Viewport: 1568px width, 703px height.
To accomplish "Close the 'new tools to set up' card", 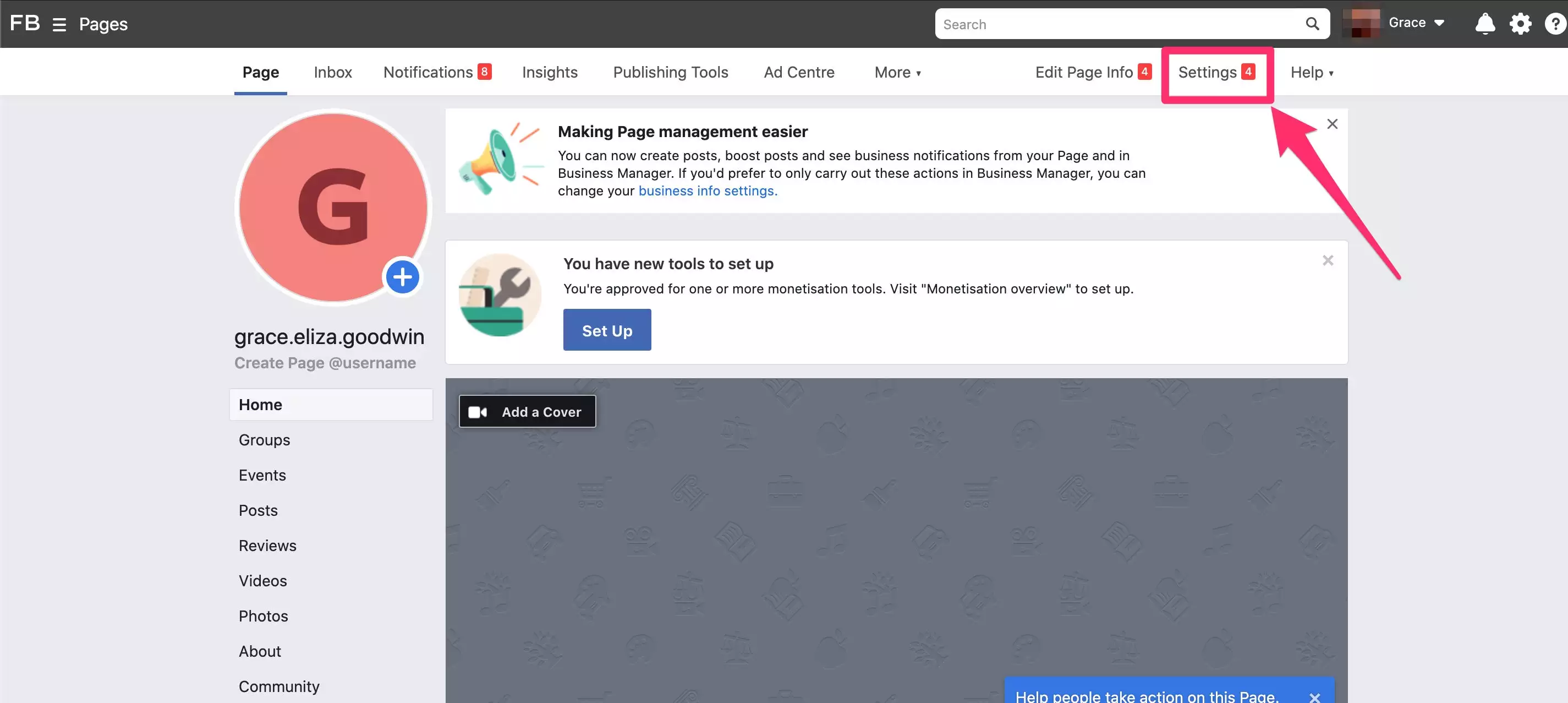I will point(1328,261).
